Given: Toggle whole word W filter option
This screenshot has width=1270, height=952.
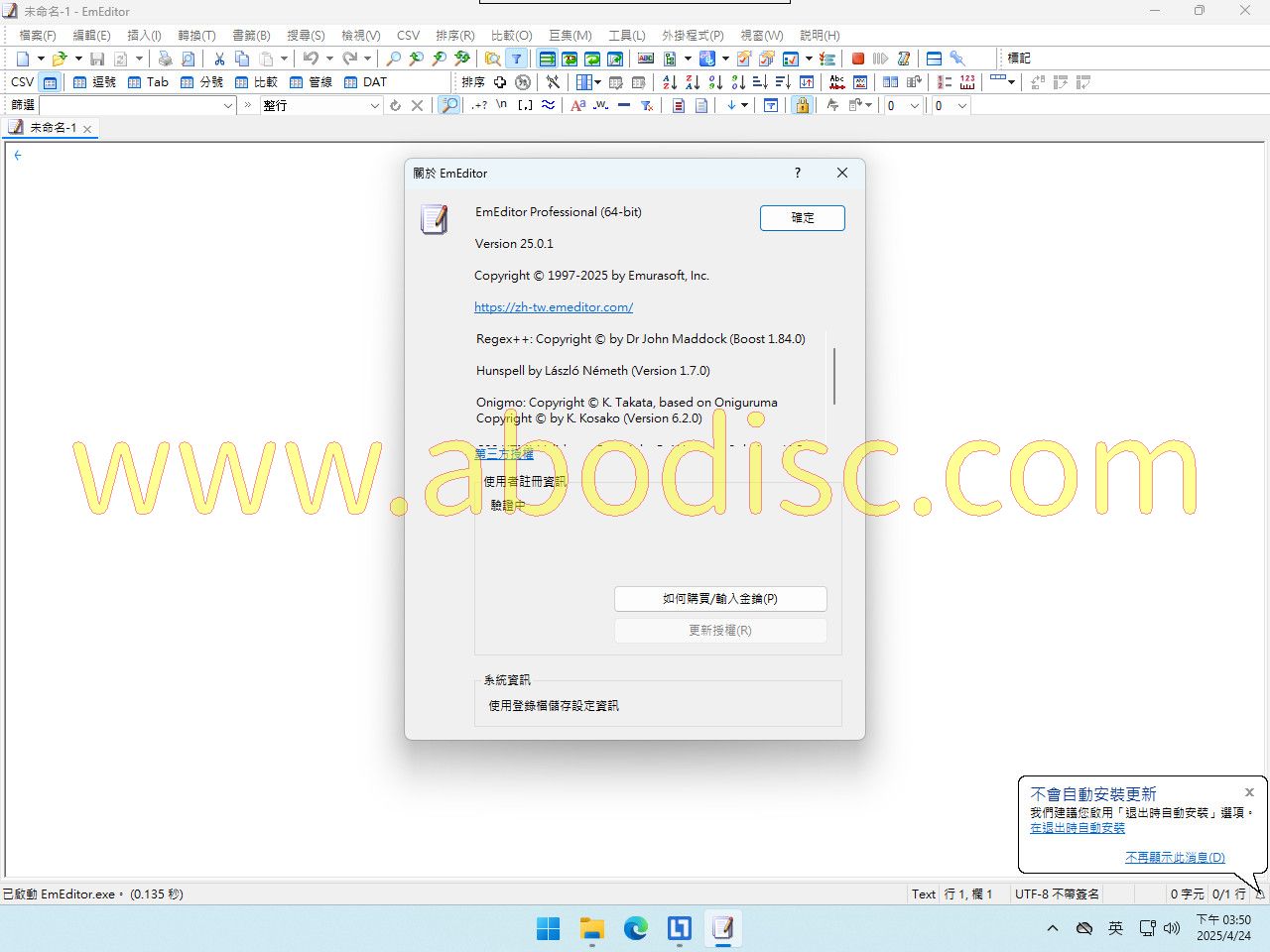Looking at the screenshot, I should tap(600, 105).
